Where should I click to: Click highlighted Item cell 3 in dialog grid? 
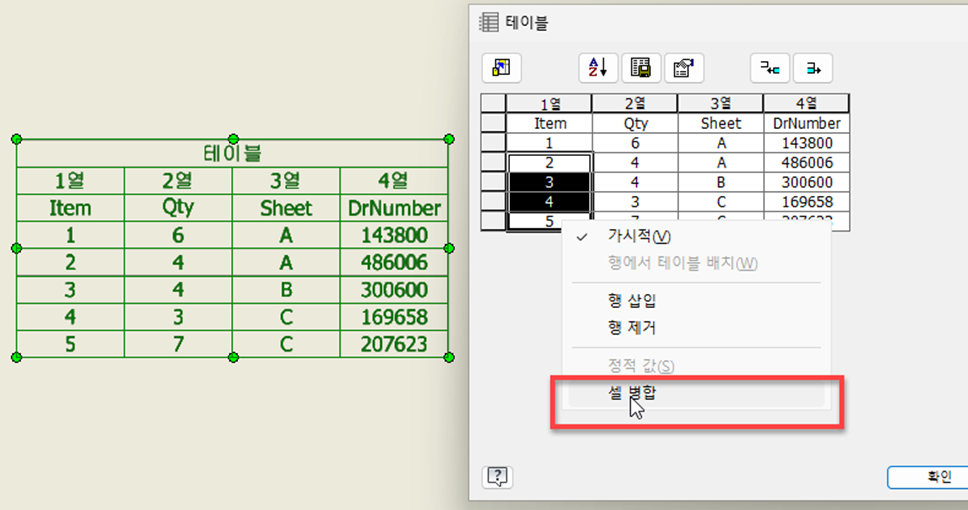coord(549,183)
